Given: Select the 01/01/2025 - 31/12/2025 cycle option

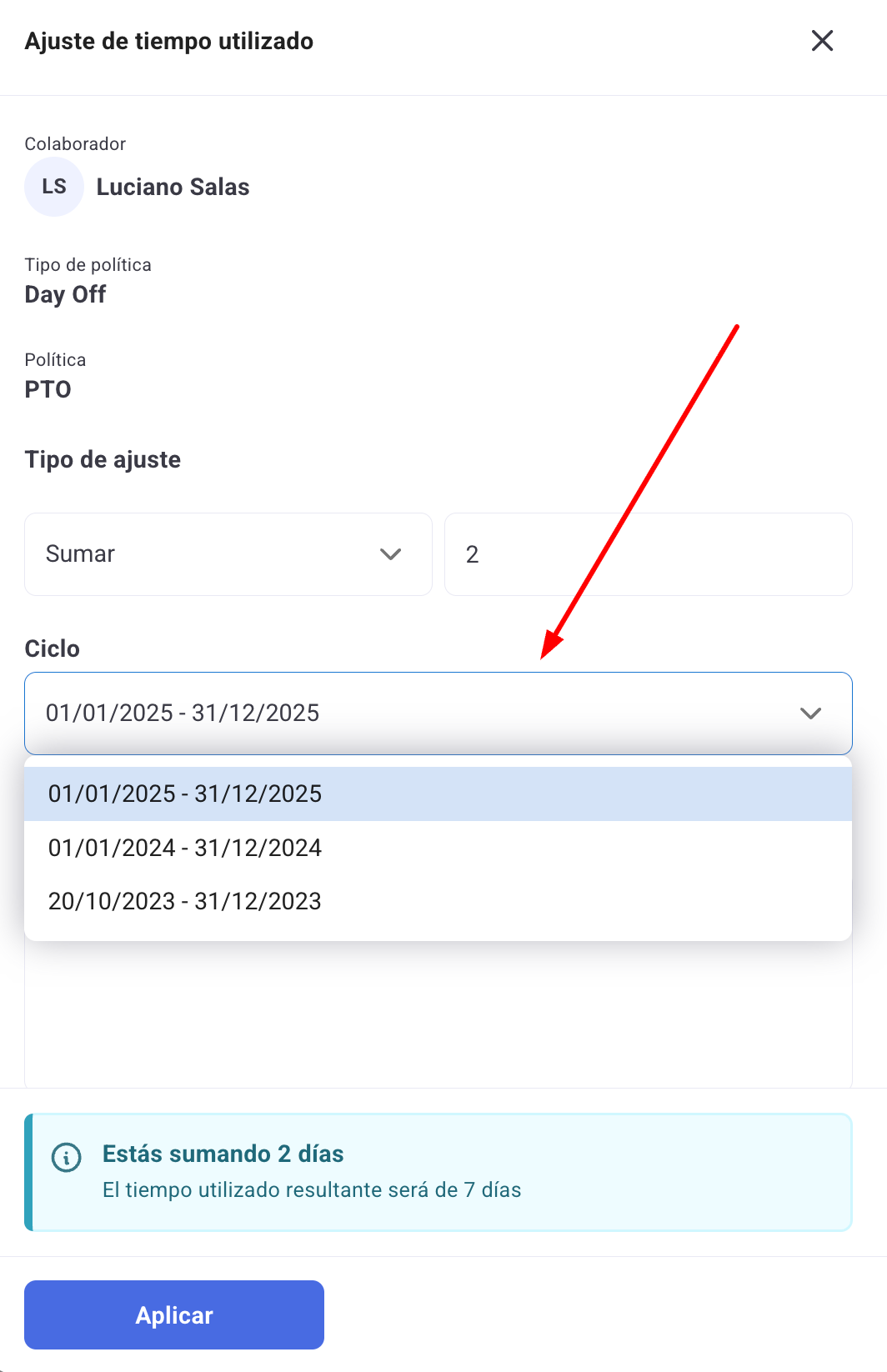Looking at the screenshot, I should (185, 794).
